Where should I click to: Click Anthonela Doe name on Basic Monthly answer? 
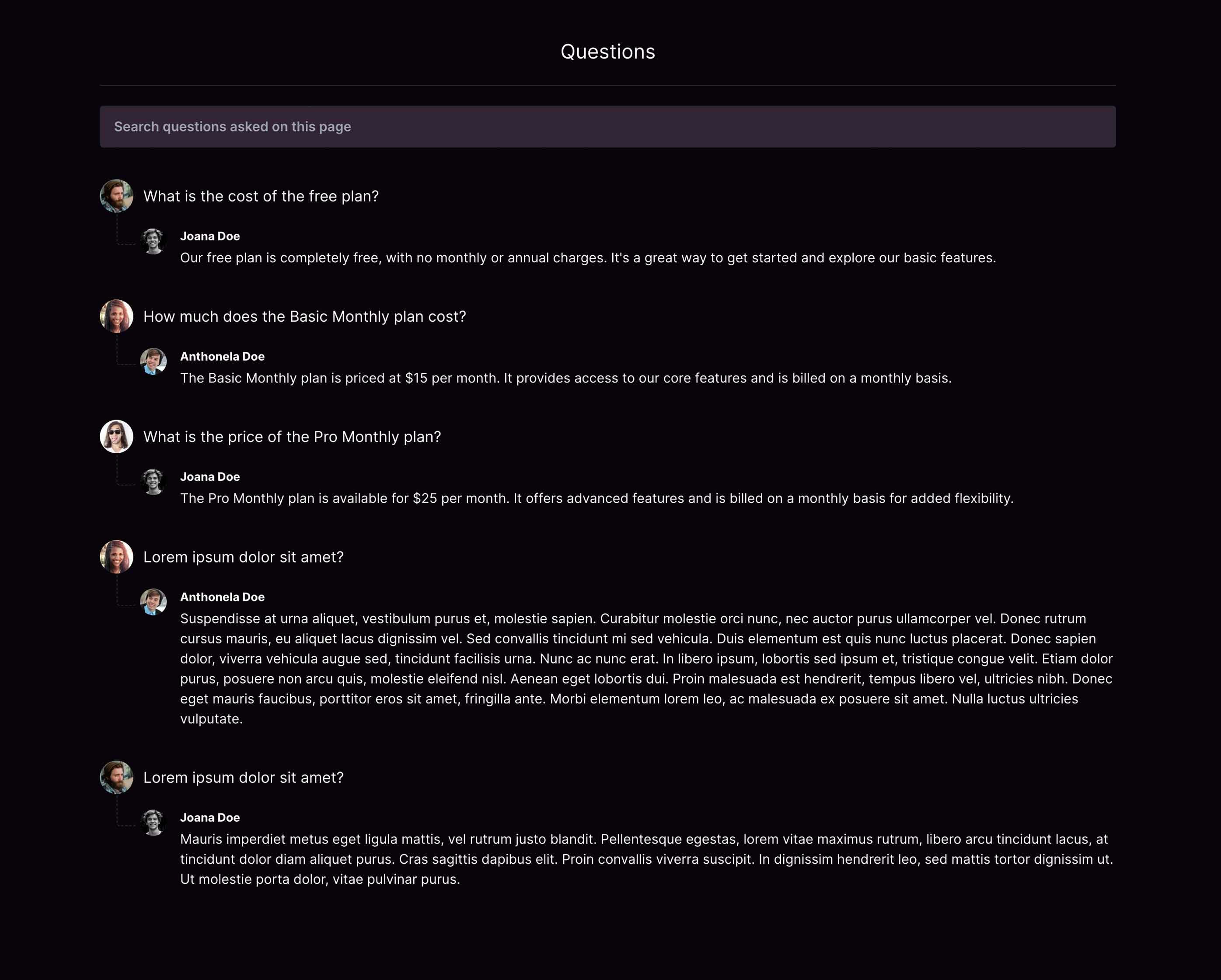(223, 357)
